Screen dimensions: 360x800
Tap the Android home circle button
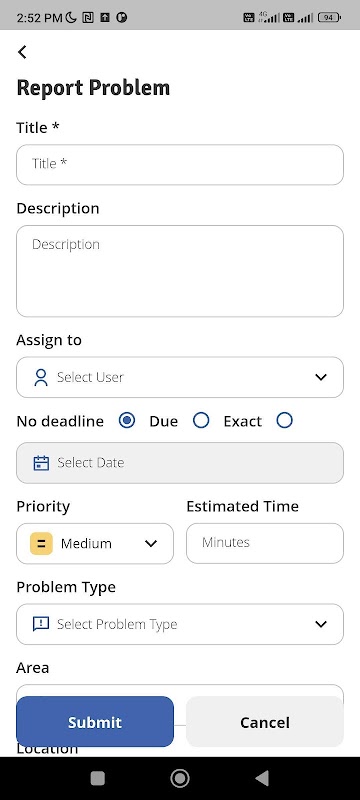(x=179, y=778)
